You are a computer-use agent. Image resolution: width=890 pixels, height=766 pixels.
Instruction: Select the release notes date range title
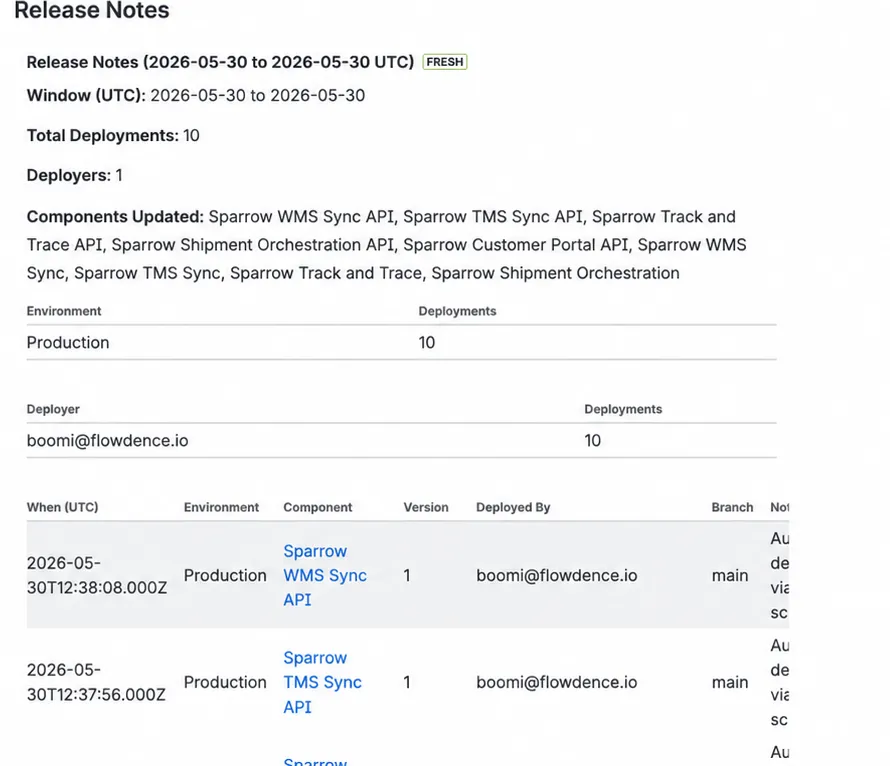point(220,62)
